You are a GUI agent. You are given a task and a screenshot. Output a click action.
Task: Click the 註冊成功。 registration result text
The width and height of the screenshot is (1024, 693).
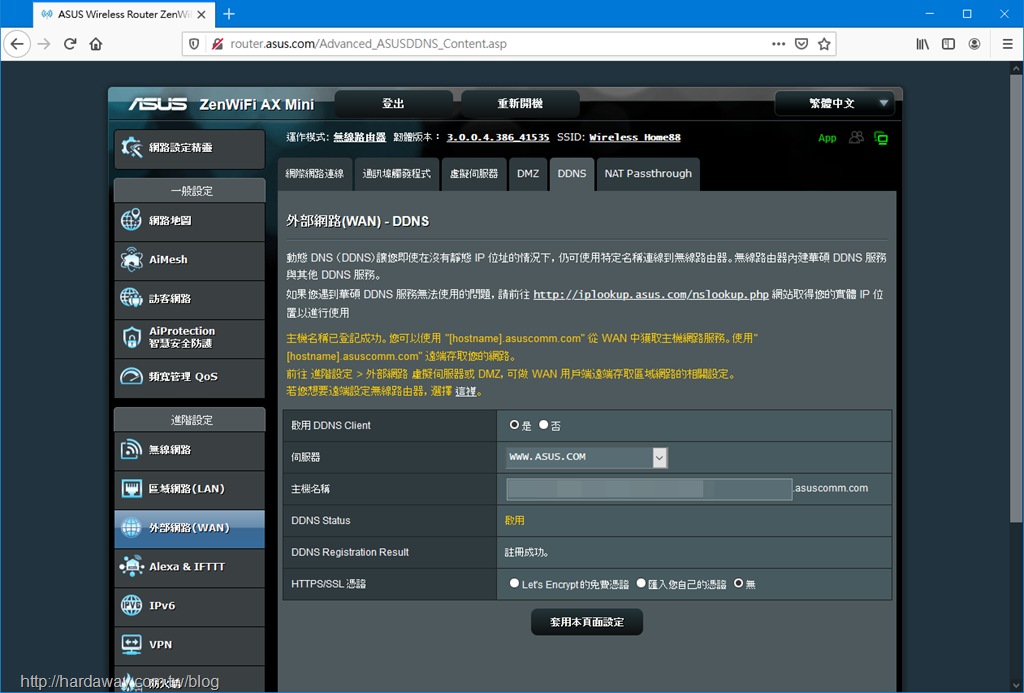tap(526, 553)
